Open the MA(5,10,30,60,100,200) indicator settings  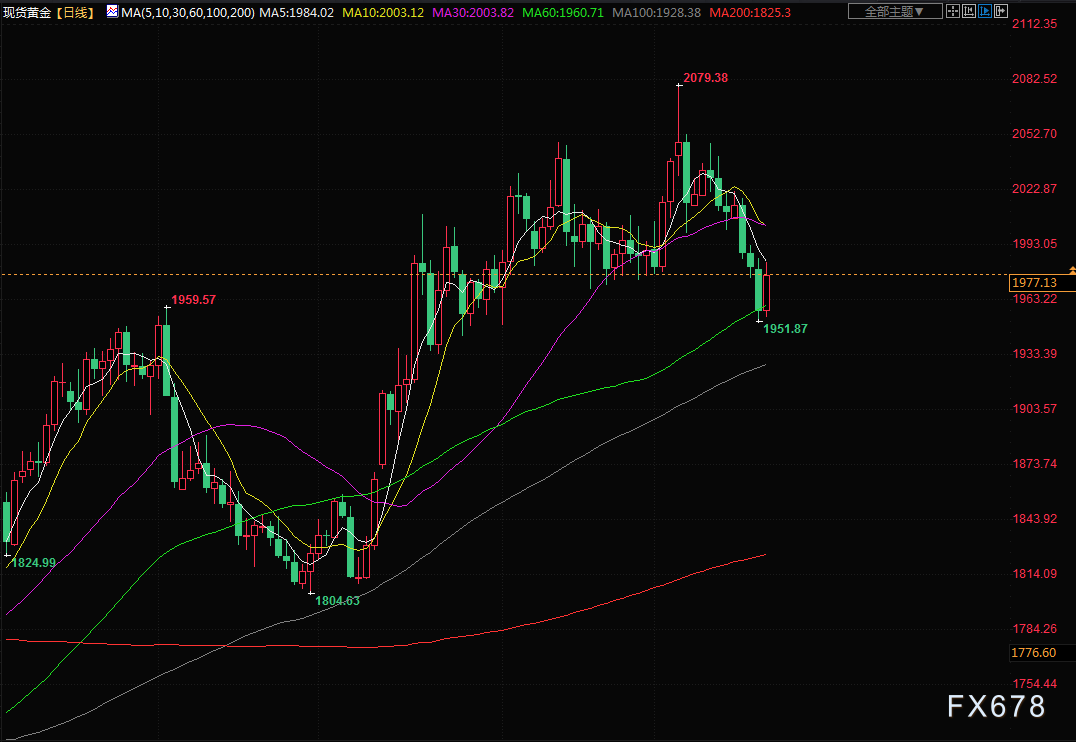click(x=187, y=13)
